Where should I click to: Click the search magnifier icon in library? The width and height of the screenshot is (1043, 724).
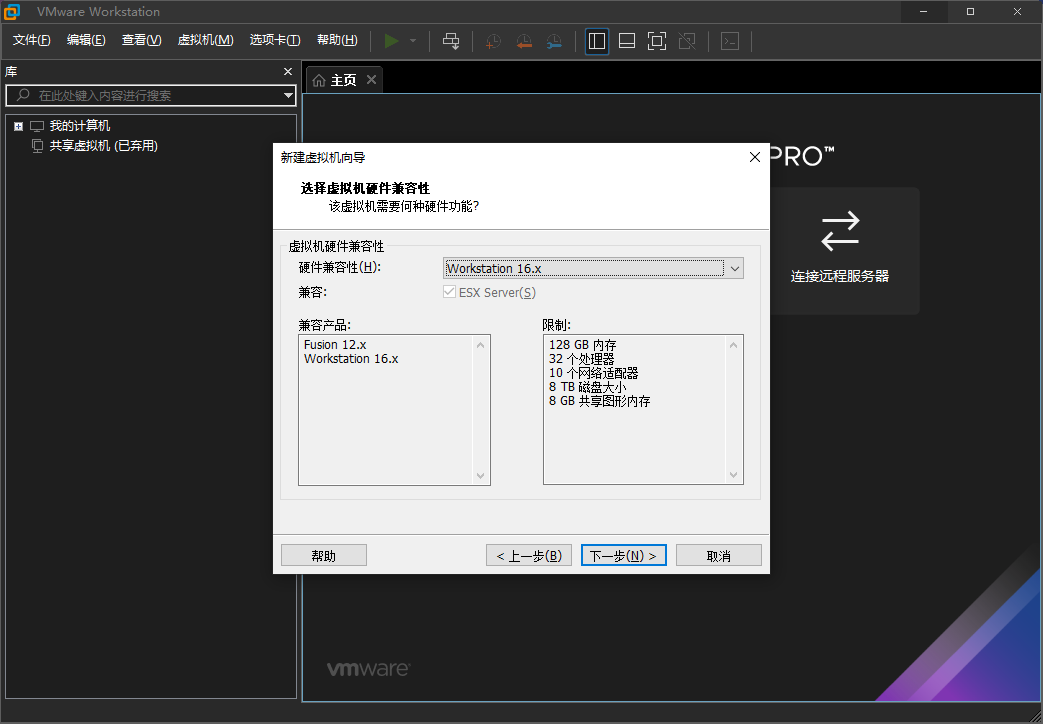click(x=23, y=95)
